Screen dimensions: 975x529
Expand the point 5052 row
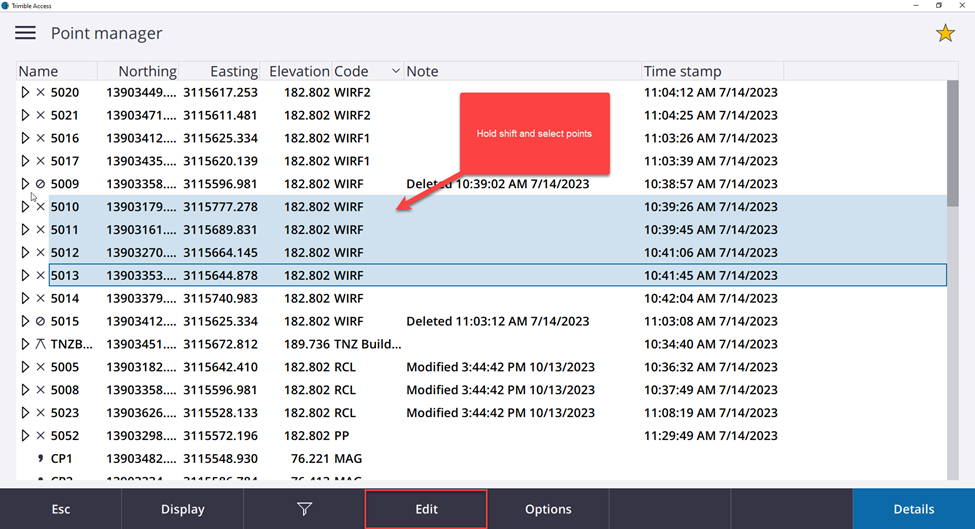(25, 436)
